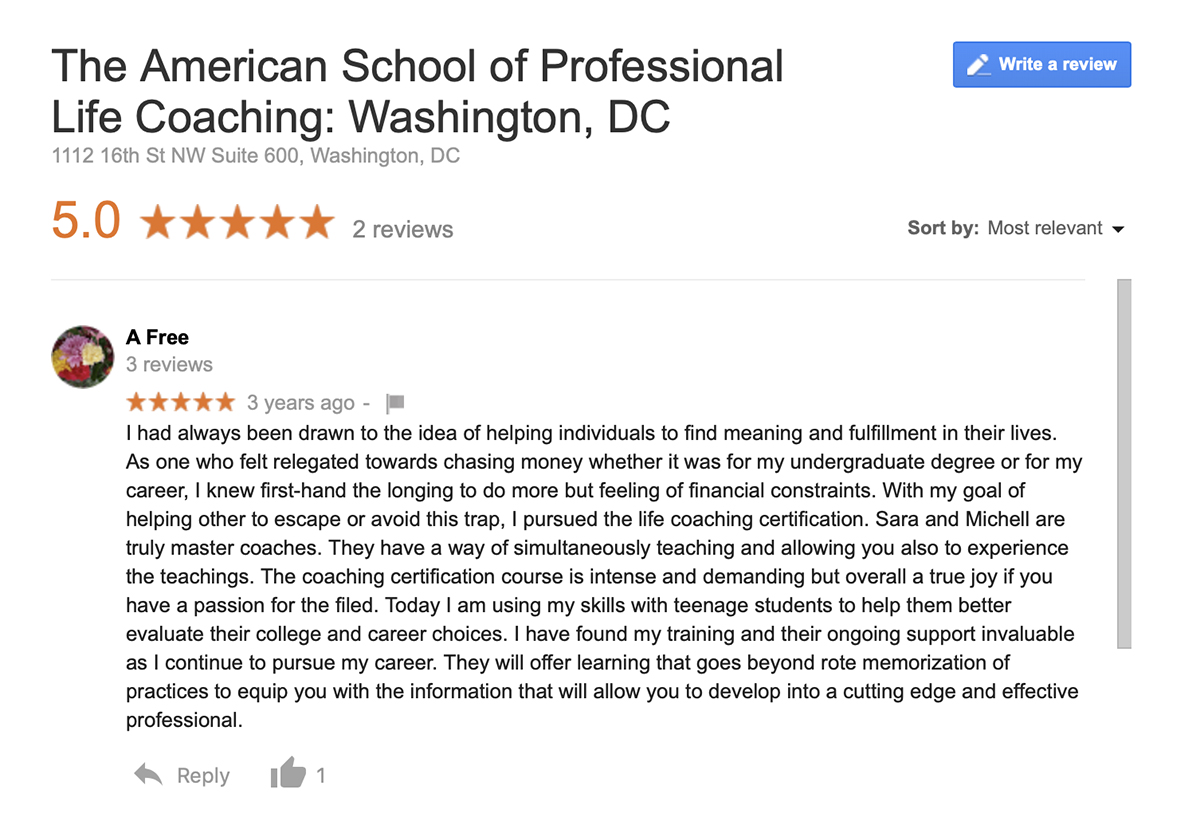Image resolution: width=1200 pixels, height=825 pixels.
Task: Click the overall five-star rating beside 5.0
Action: pos(237,223)
